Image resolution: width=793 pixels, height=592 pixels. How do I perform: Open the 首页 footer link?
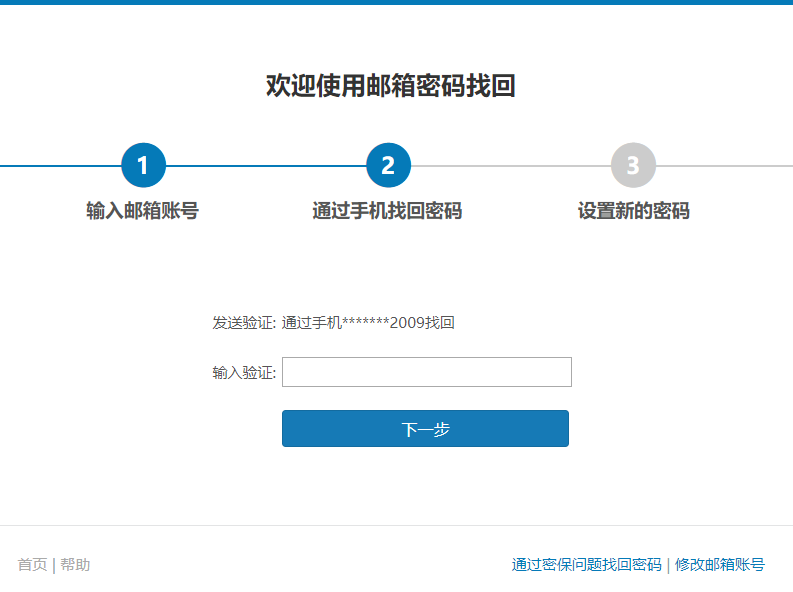point(32,565)
